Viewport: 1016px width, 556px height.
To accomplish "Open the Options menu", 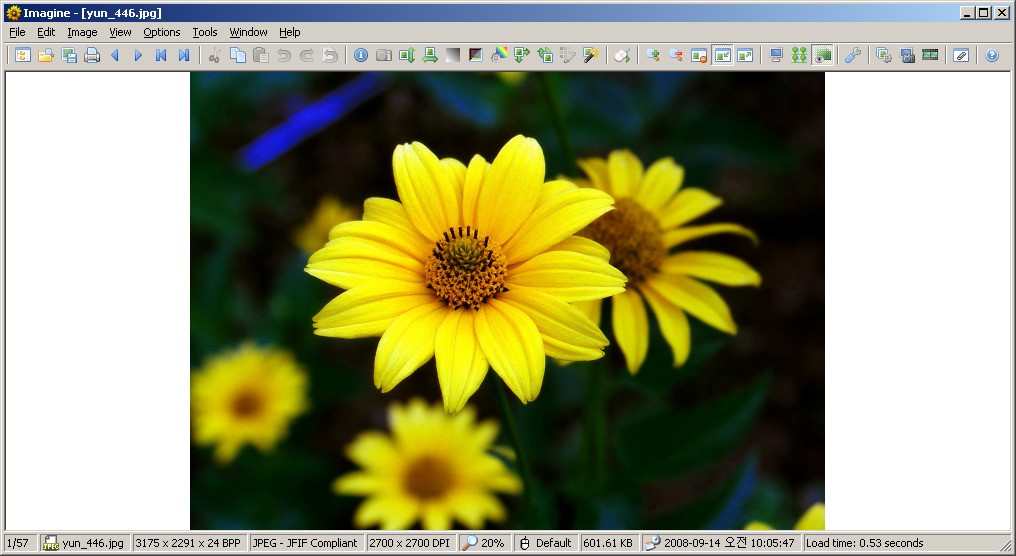I will coord(161,32).
